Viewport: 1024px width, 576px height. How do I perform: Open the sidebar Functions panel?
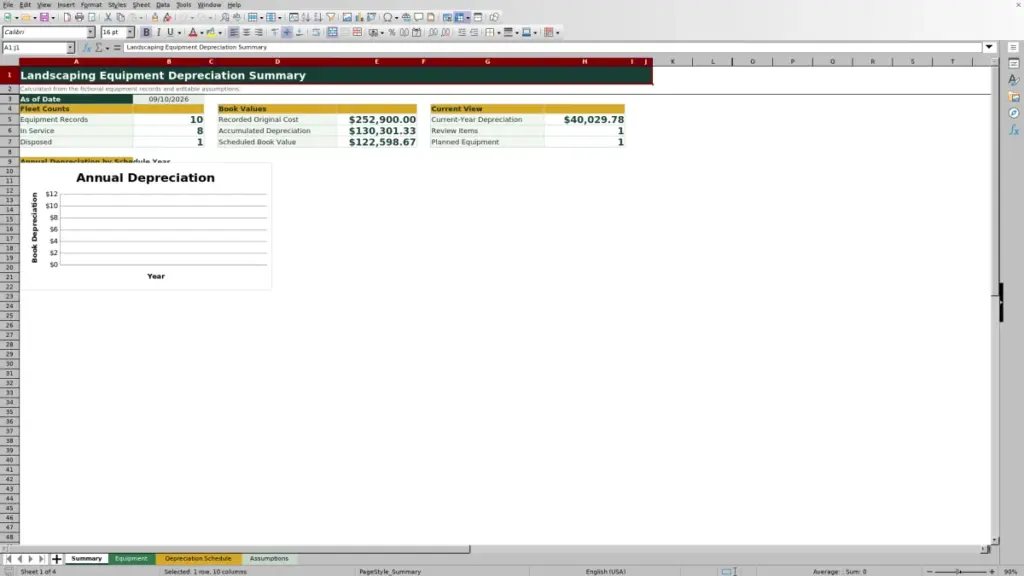coord(1014,131)
